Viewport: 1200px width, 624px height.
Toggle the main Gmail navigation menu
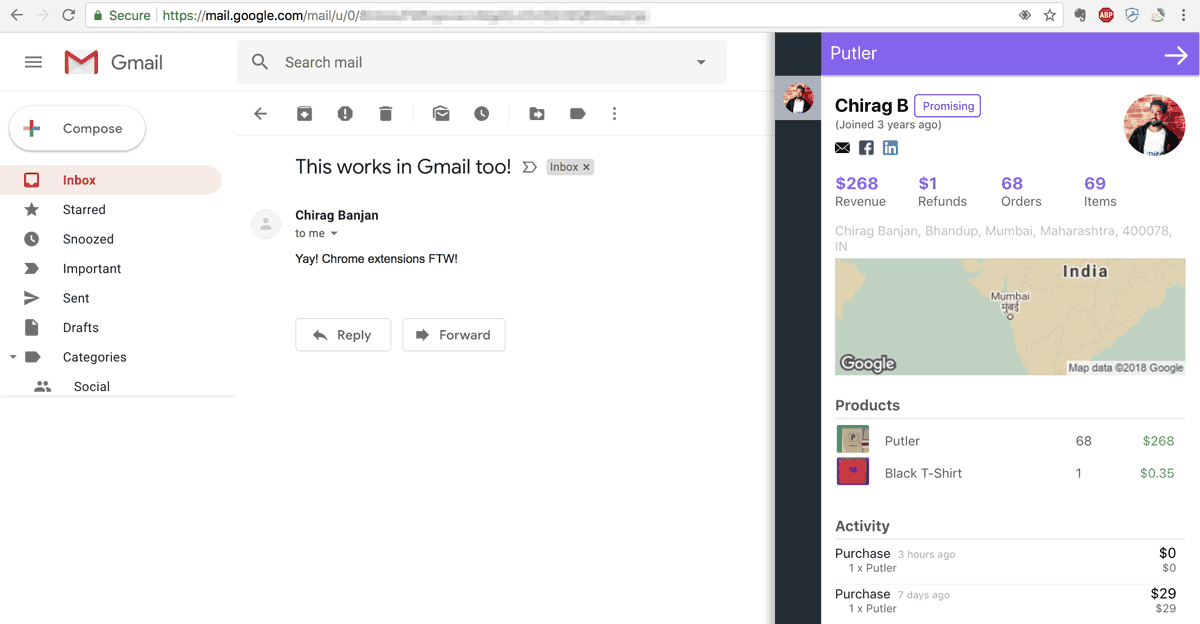[33, 61]
